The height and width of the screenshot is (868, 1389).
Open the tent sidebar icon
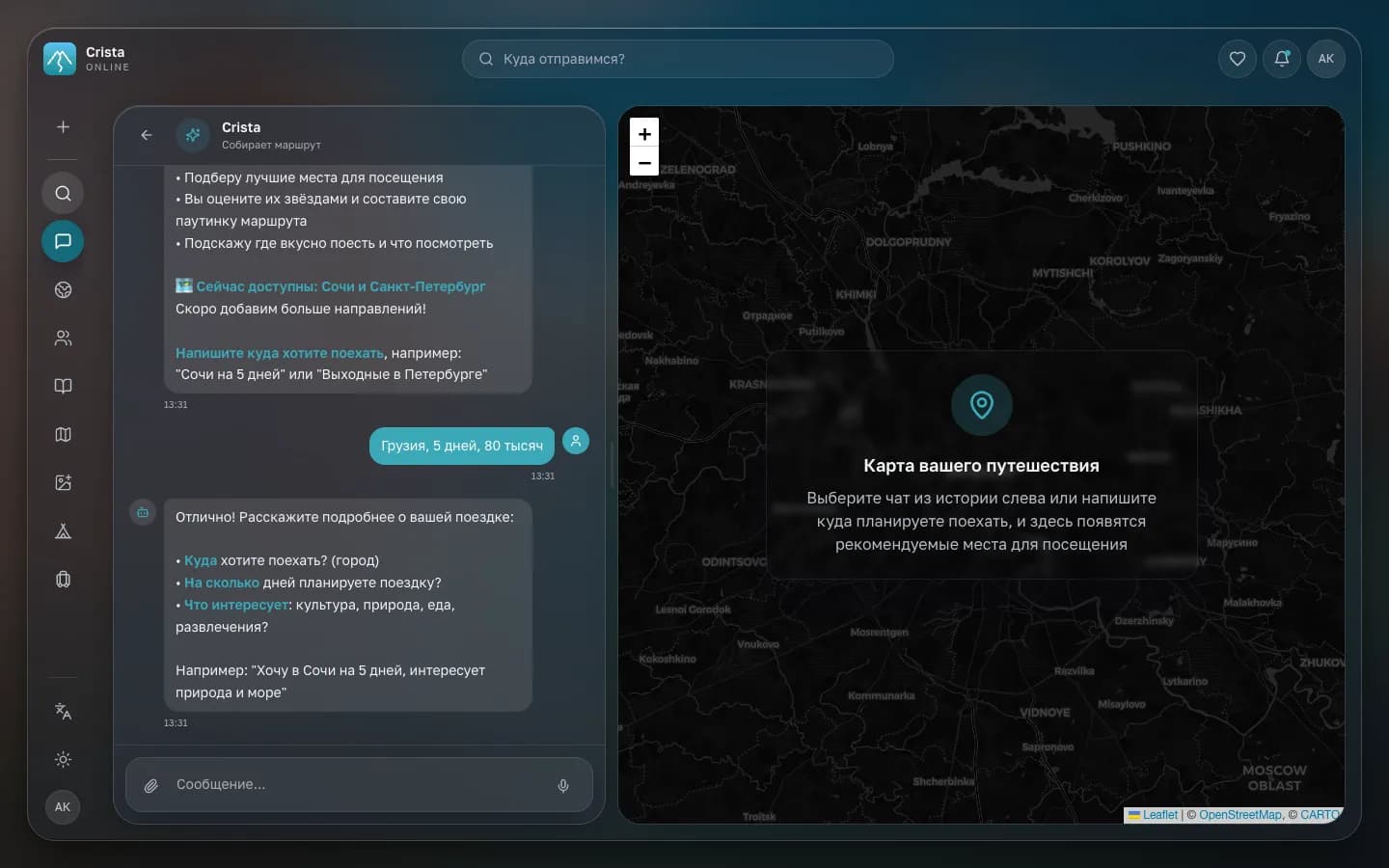click(x=63, y=530)
